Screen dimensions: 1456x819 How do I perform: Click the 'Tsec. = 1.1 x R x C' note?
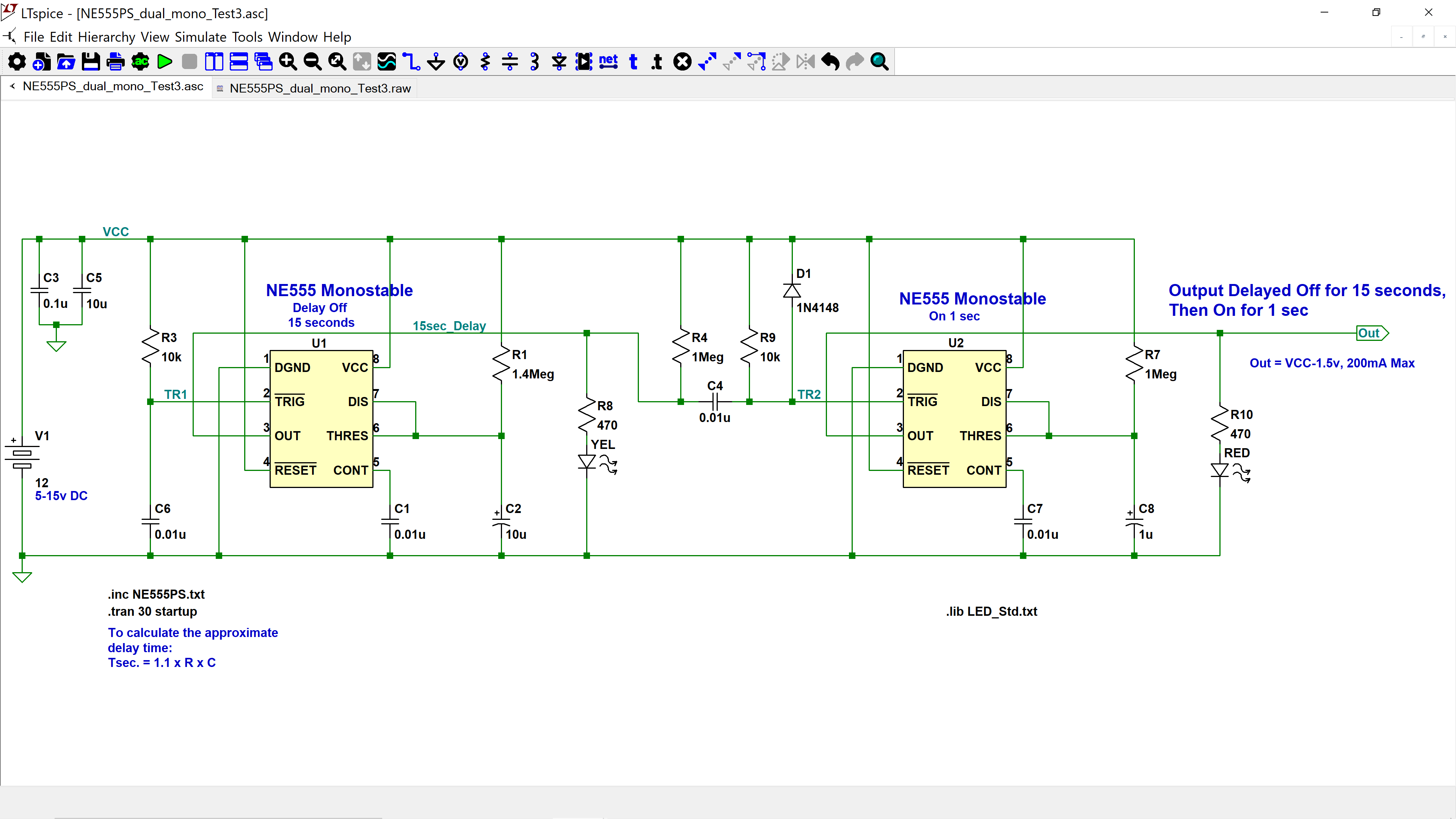click(x=162, y=663)
